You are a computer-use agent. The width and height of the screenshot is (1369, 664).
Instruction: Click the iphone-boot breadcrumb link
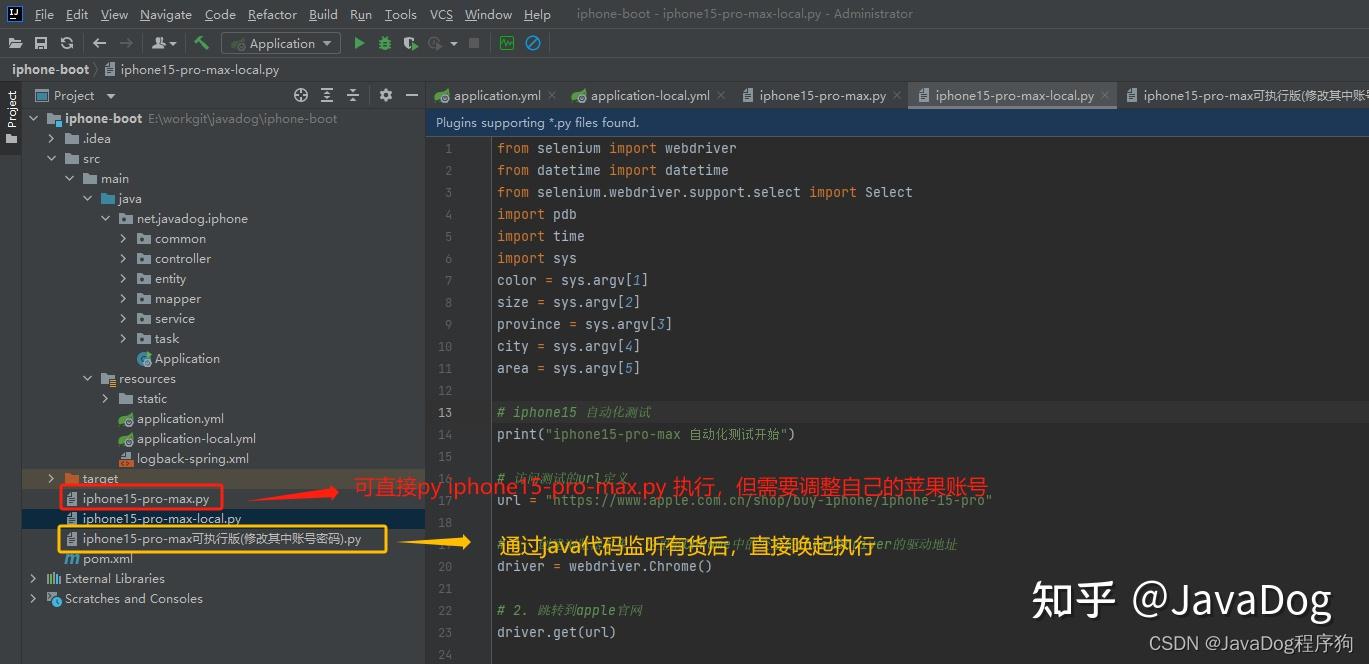click(x=49, y=69)
